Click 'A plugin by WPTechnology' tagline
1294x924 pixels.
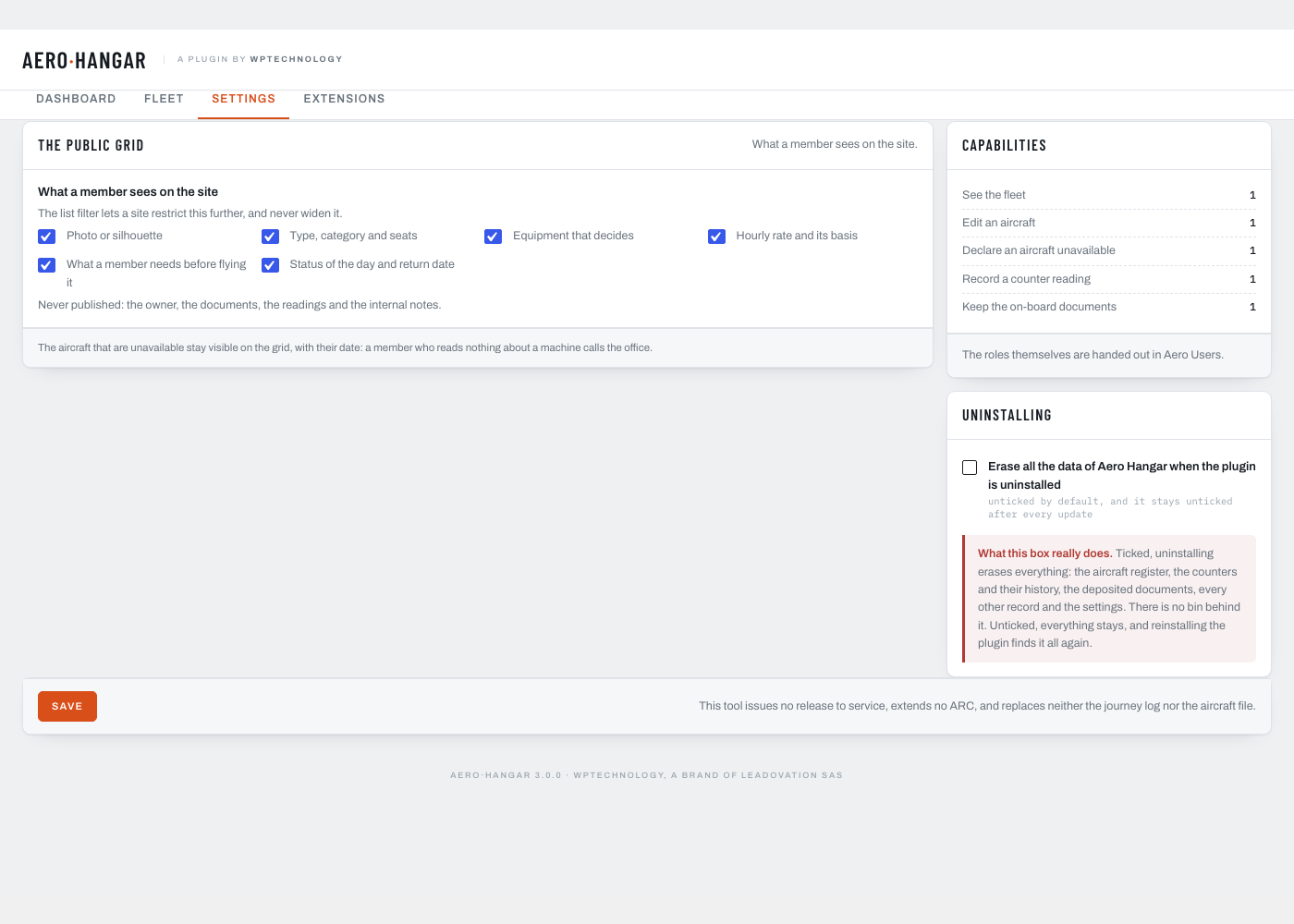tap(260, 59)
